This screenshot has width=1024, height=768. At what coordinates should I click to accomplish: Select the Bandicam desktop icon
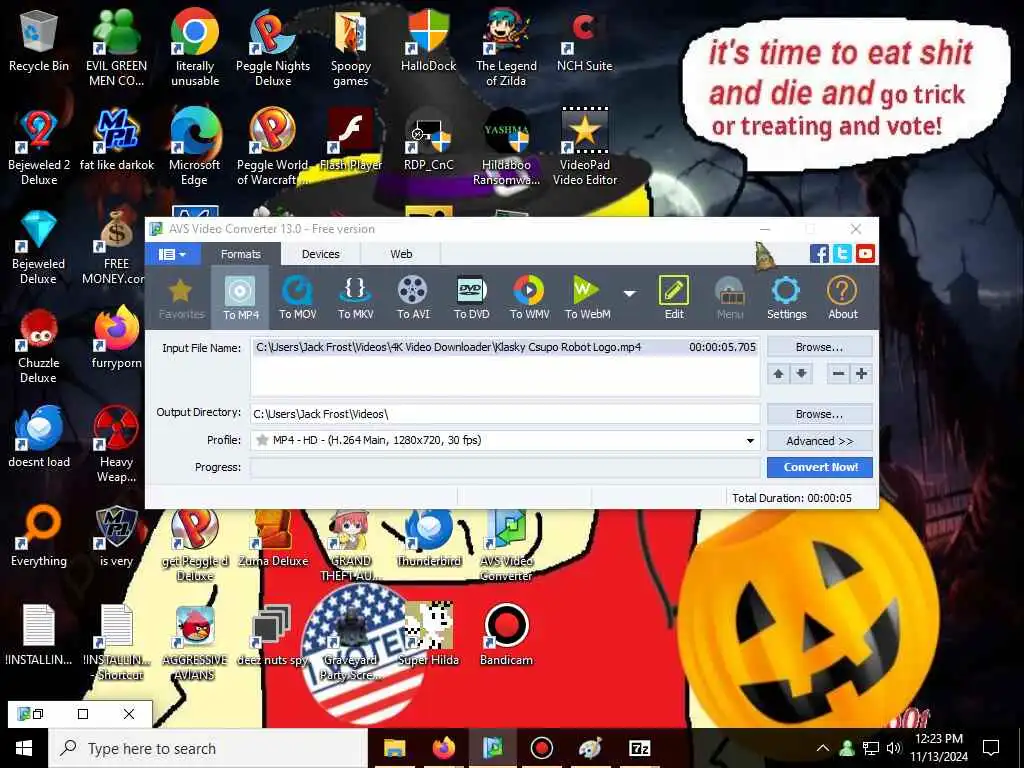click(x=506, y=635)
